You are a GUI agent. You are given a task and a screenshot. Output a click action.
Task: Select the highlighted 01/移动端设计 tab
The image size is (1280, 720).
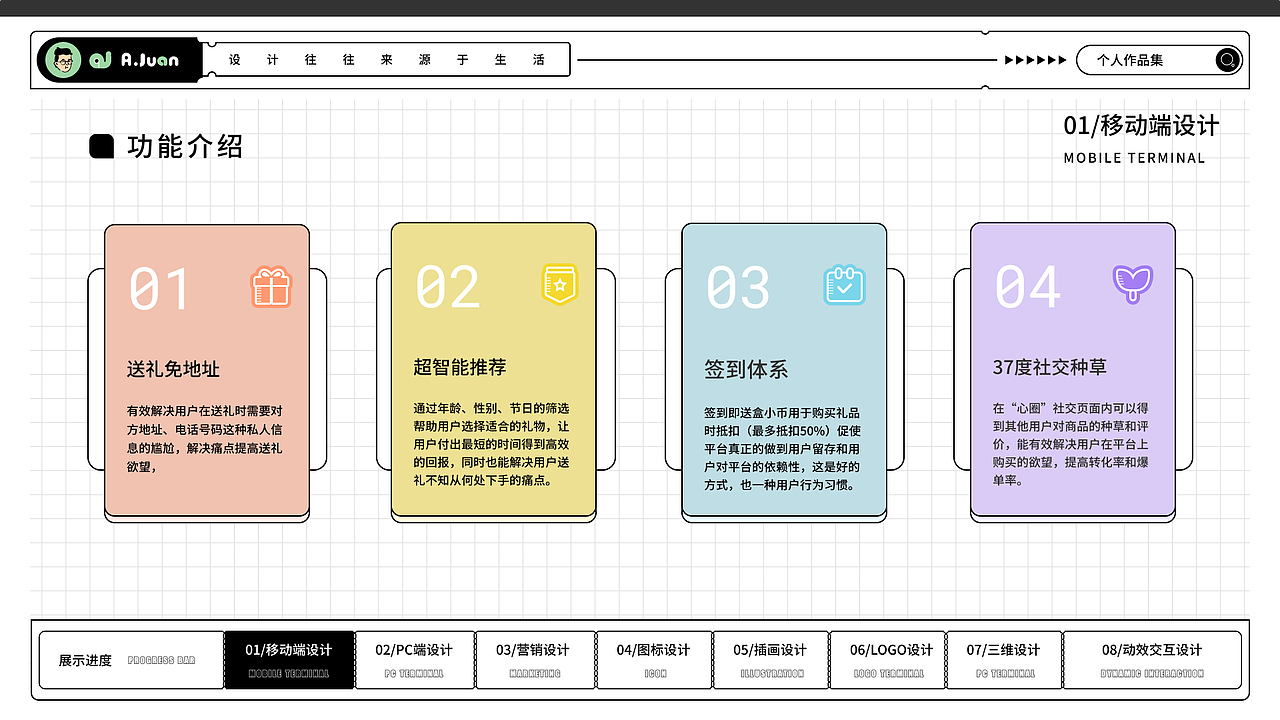(x=290, y=660)
